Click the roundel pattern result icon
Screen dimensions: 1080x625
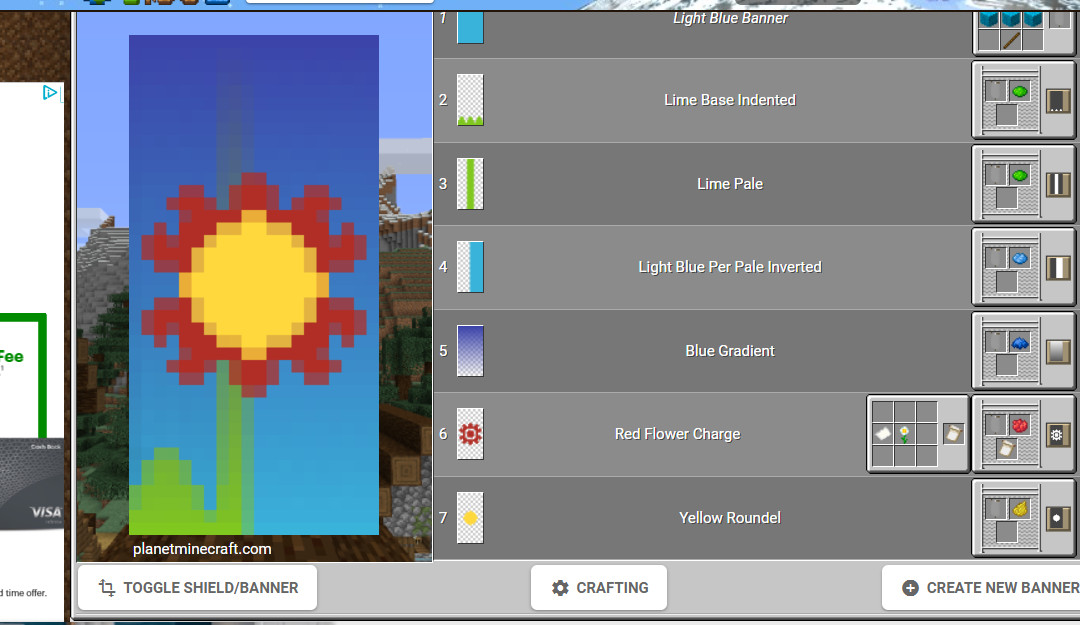point(1057,518)
